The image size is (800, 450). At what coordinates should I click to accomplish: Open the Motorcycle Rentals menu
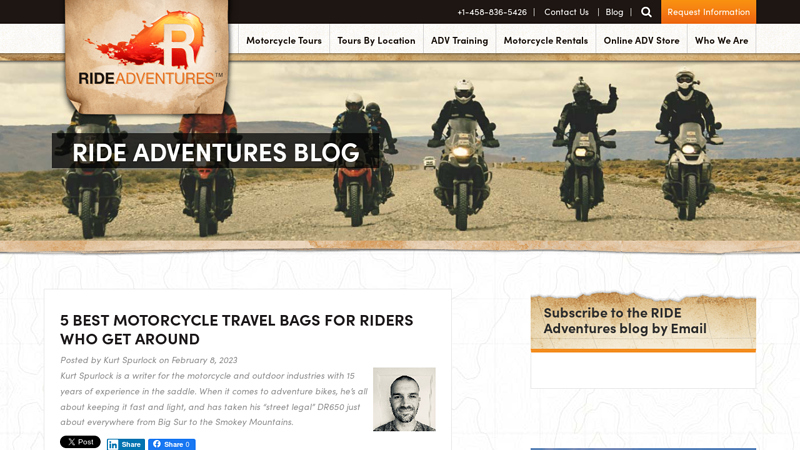(x=545, y=40)
